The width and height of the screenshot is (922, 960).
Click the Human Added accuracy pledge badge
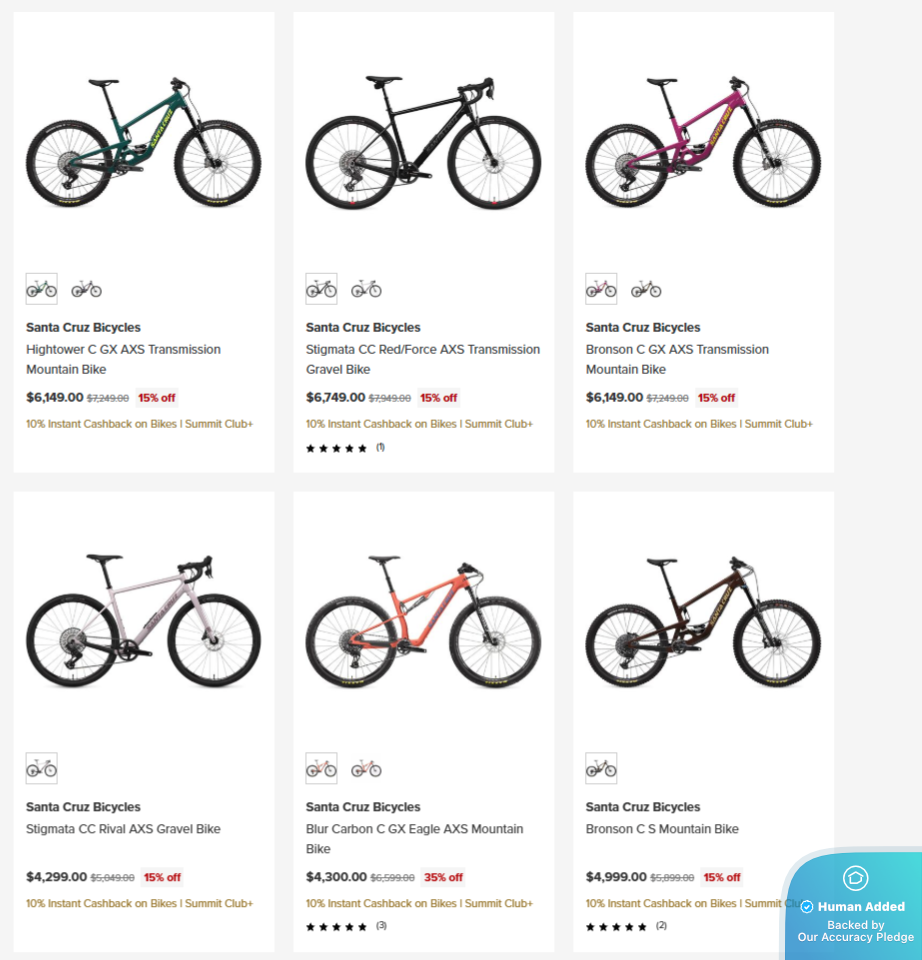[855, 907]
